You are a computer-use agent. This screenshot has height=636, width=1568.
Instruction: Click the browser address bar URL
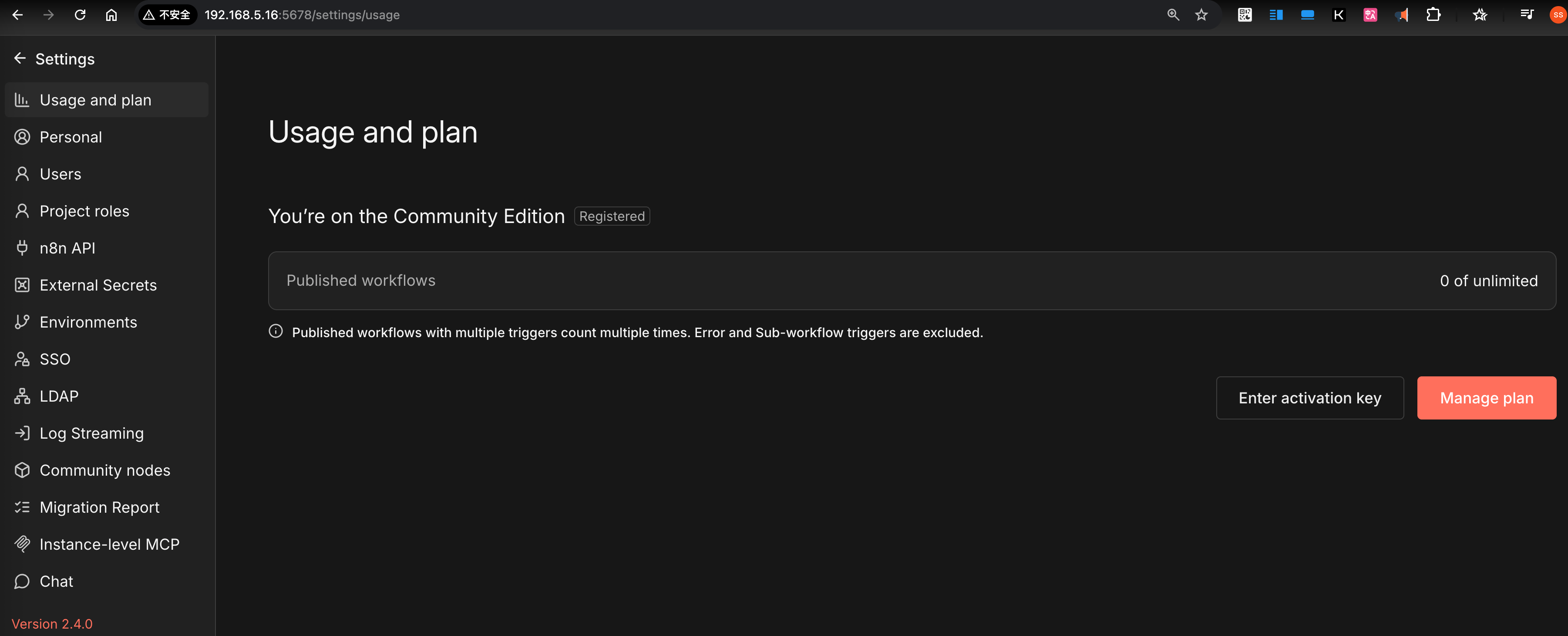tap(302, 15)
